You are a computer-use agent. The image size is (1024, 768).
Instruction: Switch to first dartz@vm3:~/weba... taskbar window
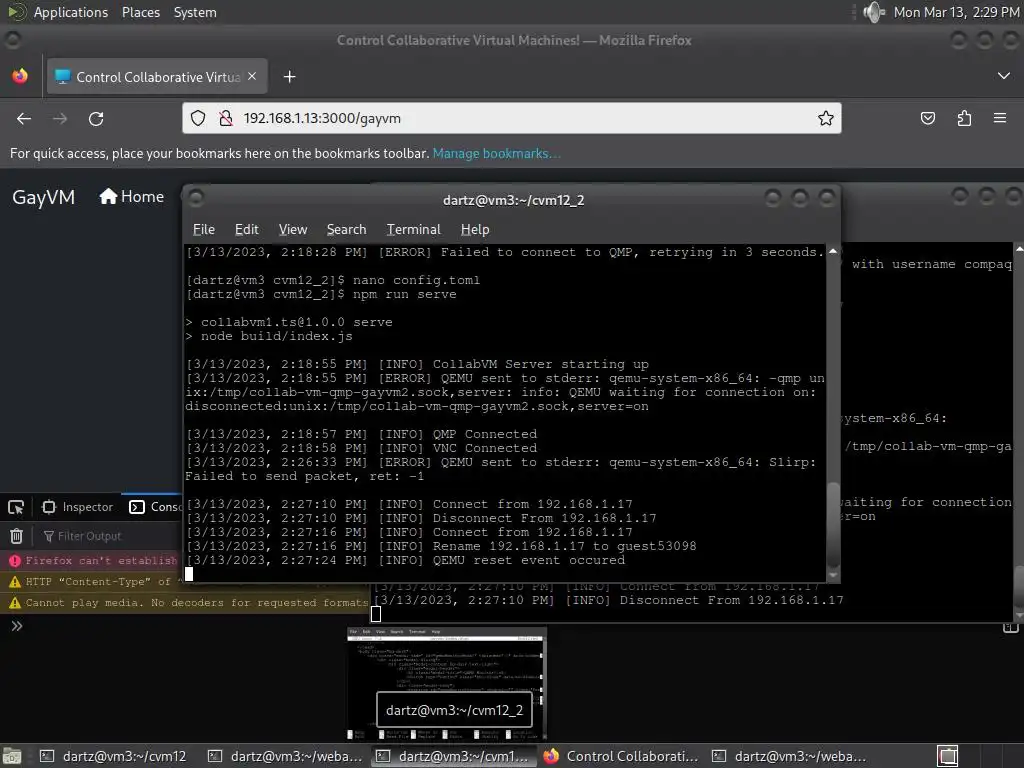[x=285, y=756]
